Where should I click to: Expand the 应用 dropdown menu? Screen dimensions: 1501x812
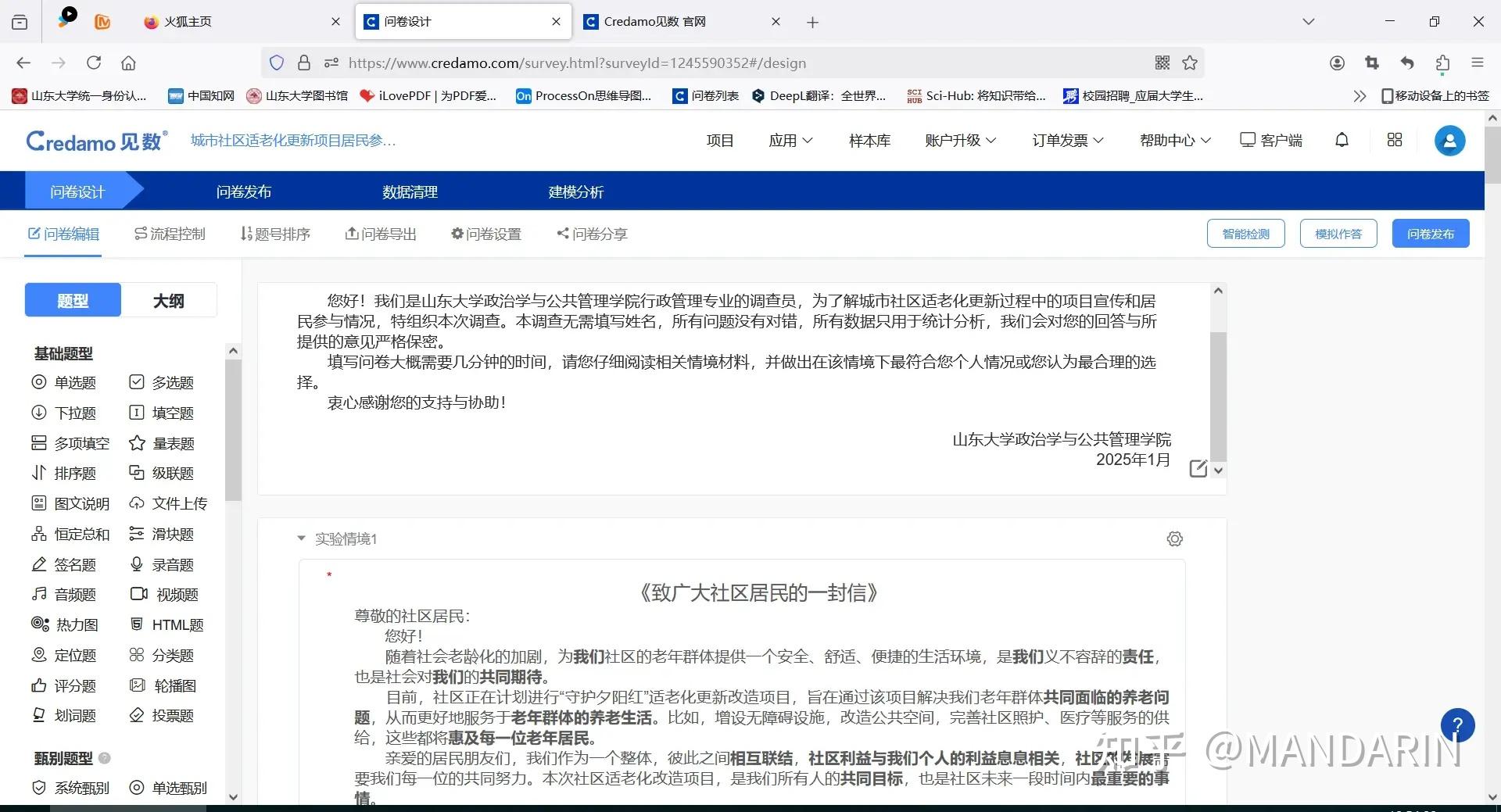791,140
